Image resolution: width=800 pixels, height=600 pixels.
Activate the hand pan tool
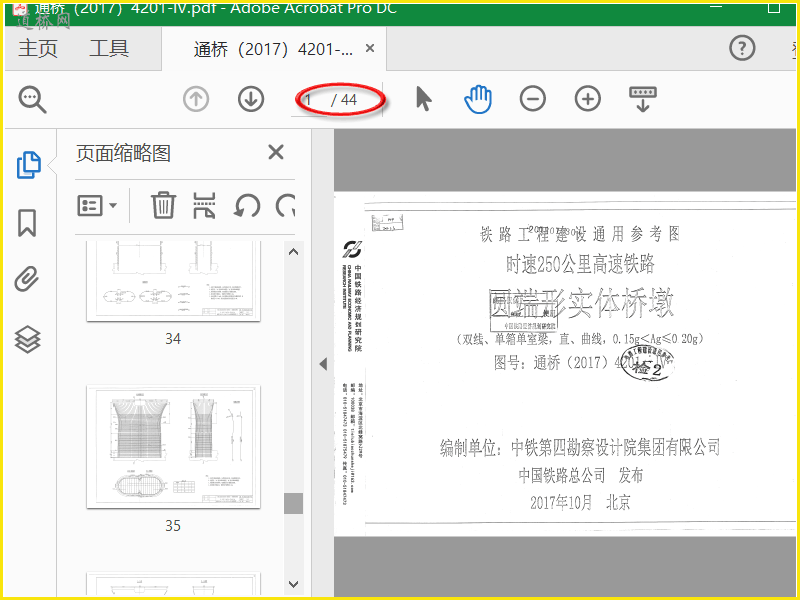tap(478, 99)
